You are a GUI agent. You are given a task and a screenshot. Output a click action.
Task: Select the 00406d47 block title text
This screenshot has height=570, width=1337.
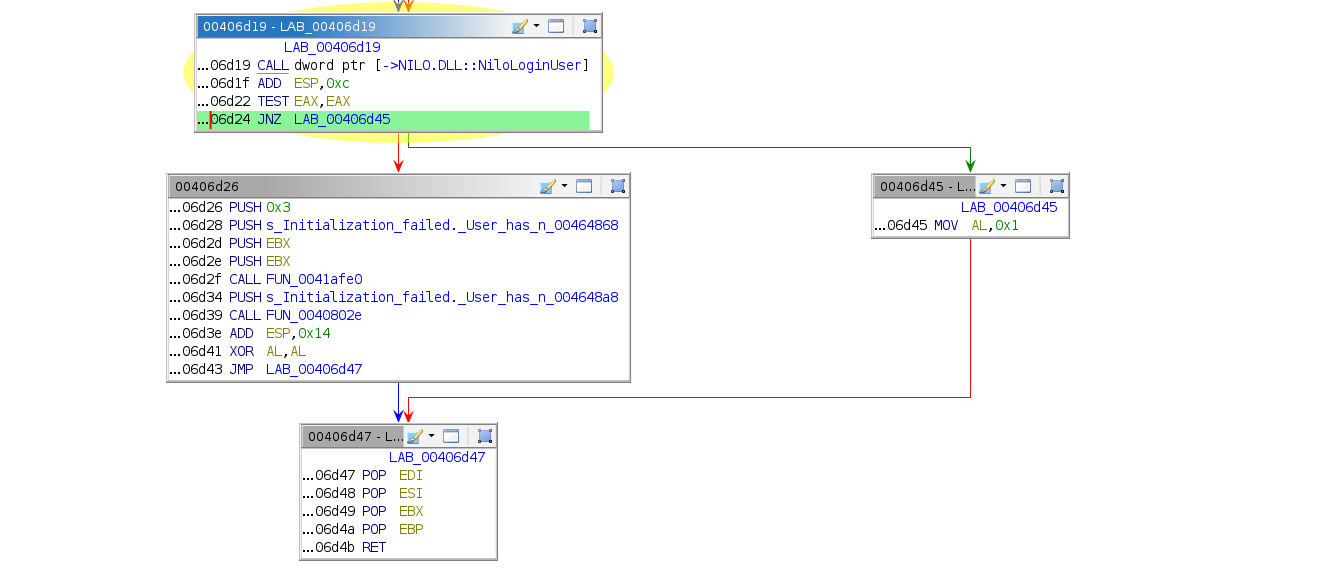(355, 437)
